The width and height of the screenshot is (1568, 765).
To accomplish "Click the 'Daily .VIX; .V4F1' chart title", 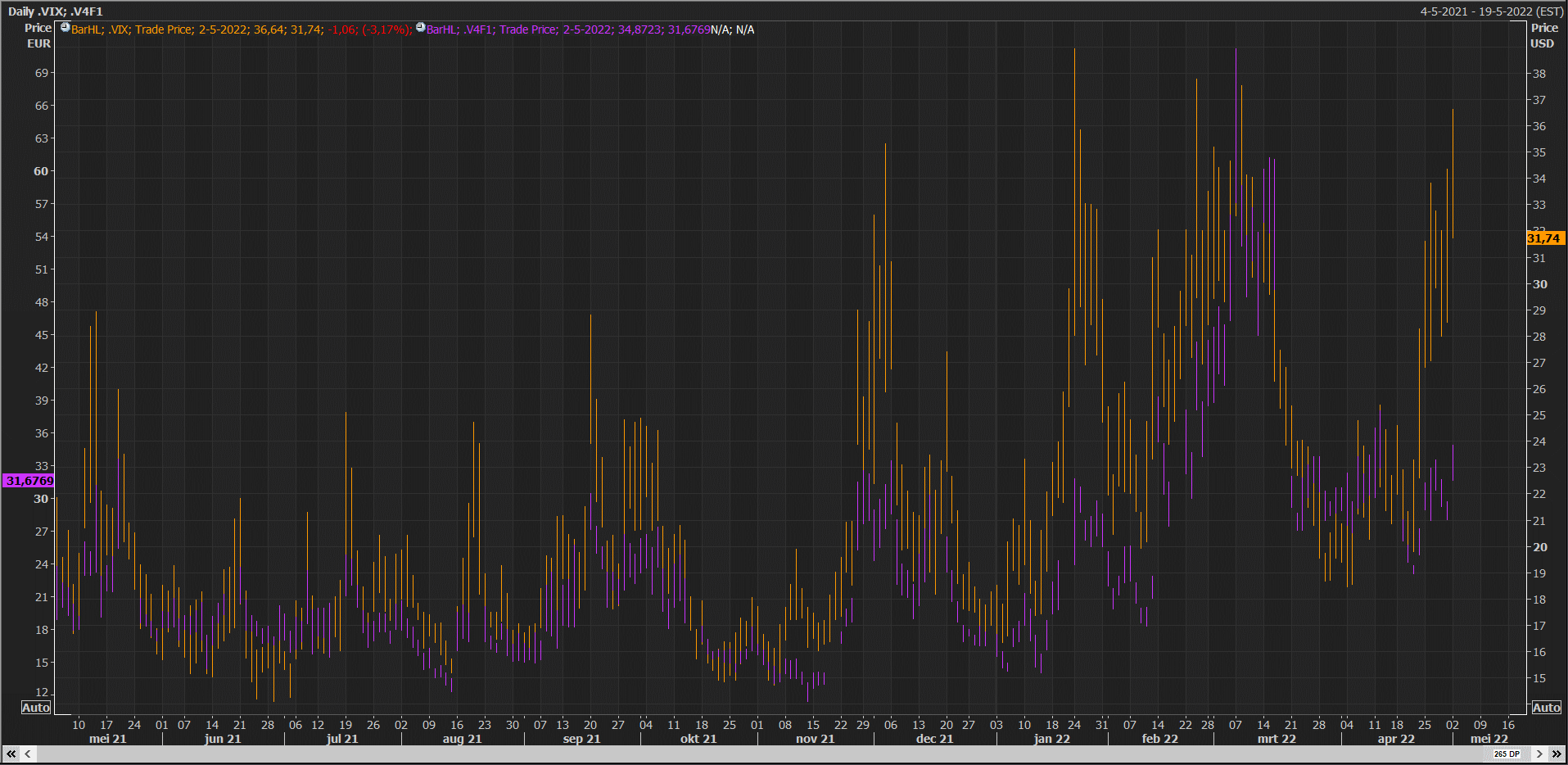I will [56, 11].
